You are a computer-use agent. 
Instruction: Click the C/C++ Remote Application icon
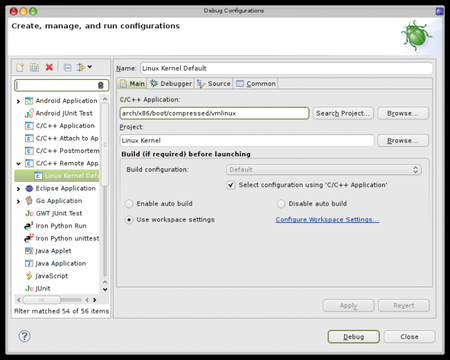29,163
